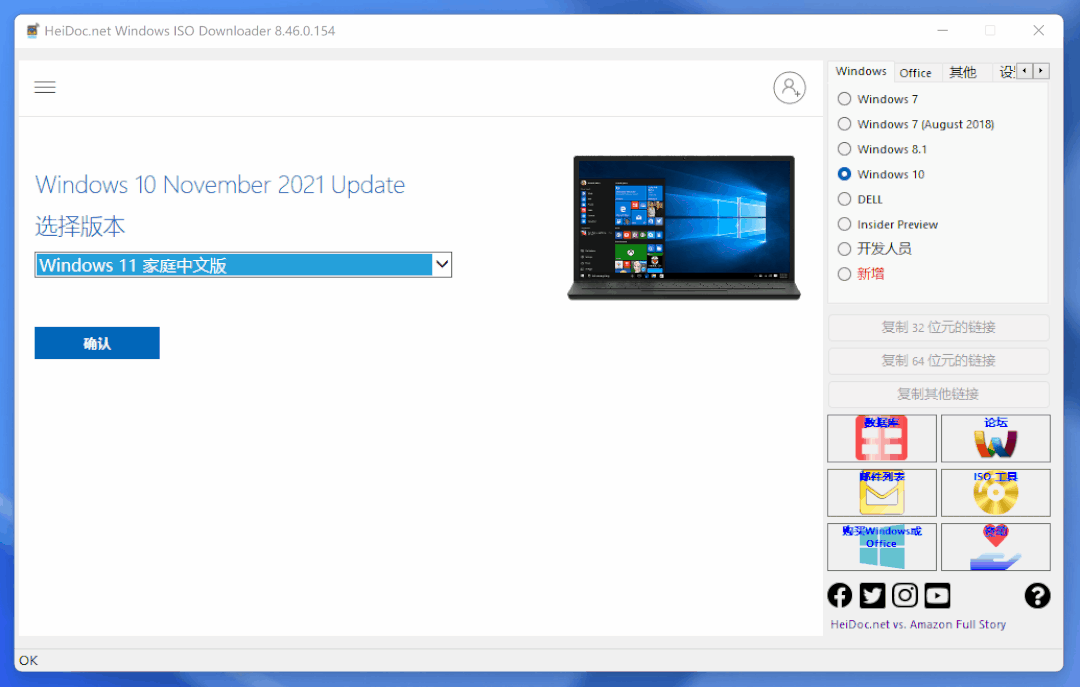This screenshot has width=1080, height=687.
Task: Open the database (数据库) icon button
Action: [x=882, y=438]
